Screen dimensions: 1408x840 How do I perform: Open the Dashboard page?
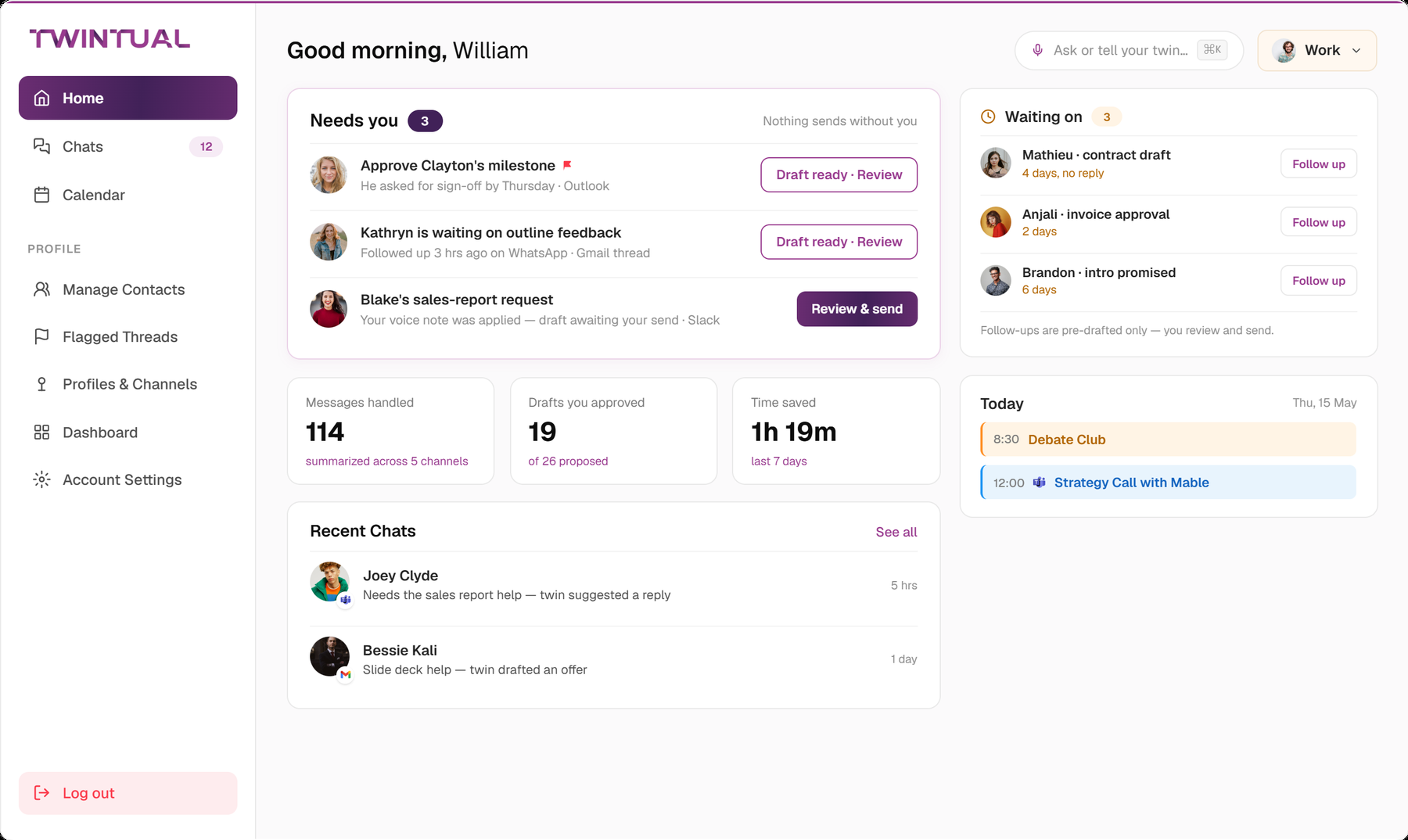point(128,433)
